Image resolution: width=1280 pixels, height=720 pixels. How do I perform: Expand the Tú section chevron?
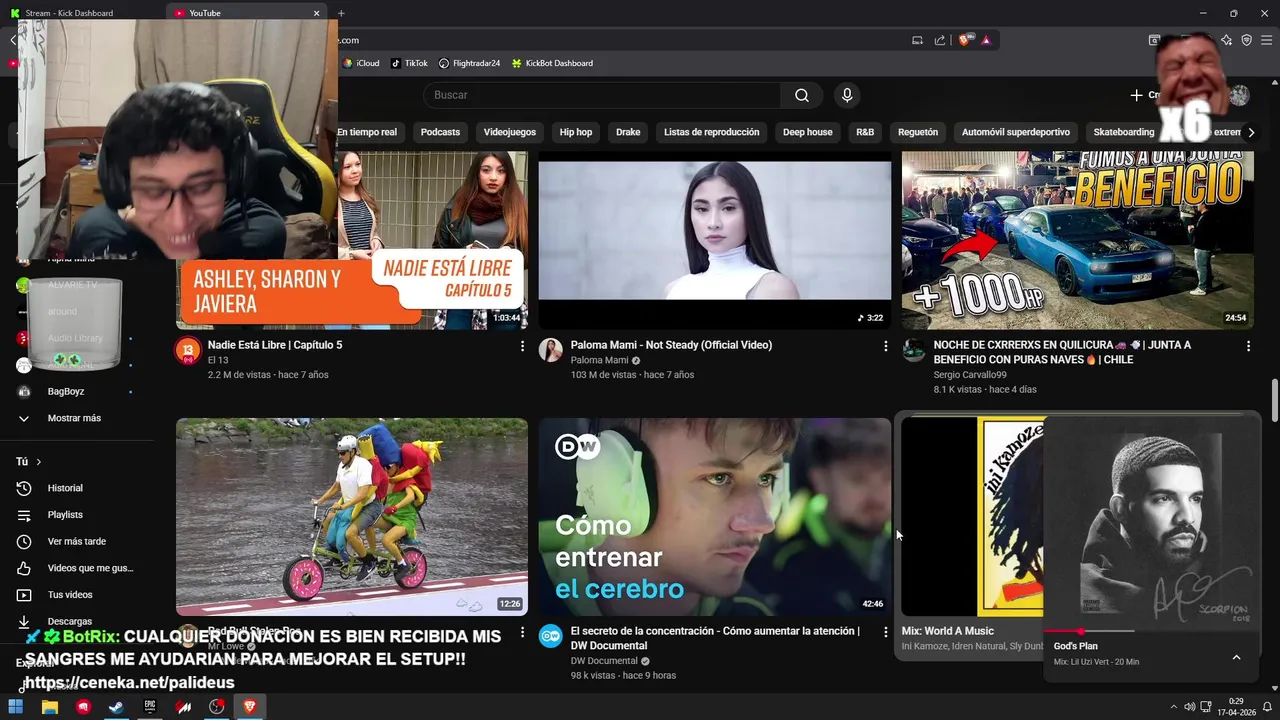pos(39,462)
